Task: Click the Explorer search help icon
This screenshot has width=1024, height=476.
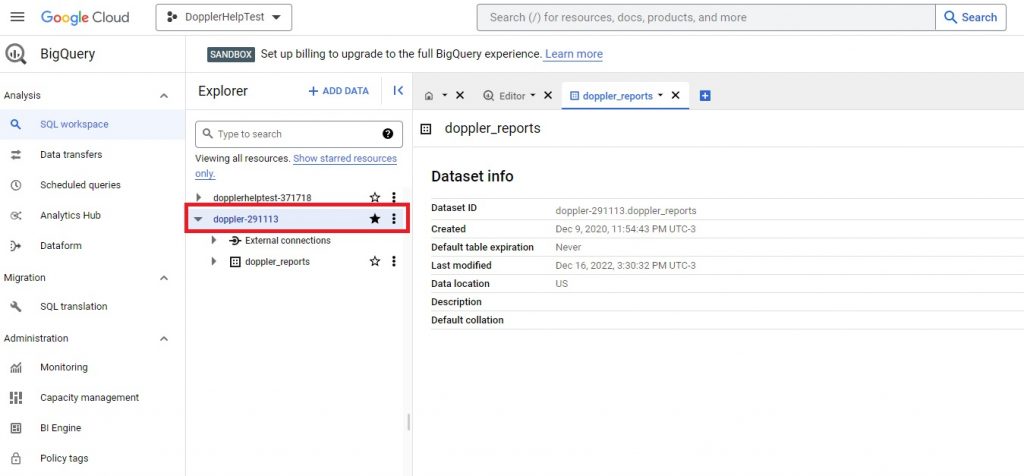Action: coord(388,134)
